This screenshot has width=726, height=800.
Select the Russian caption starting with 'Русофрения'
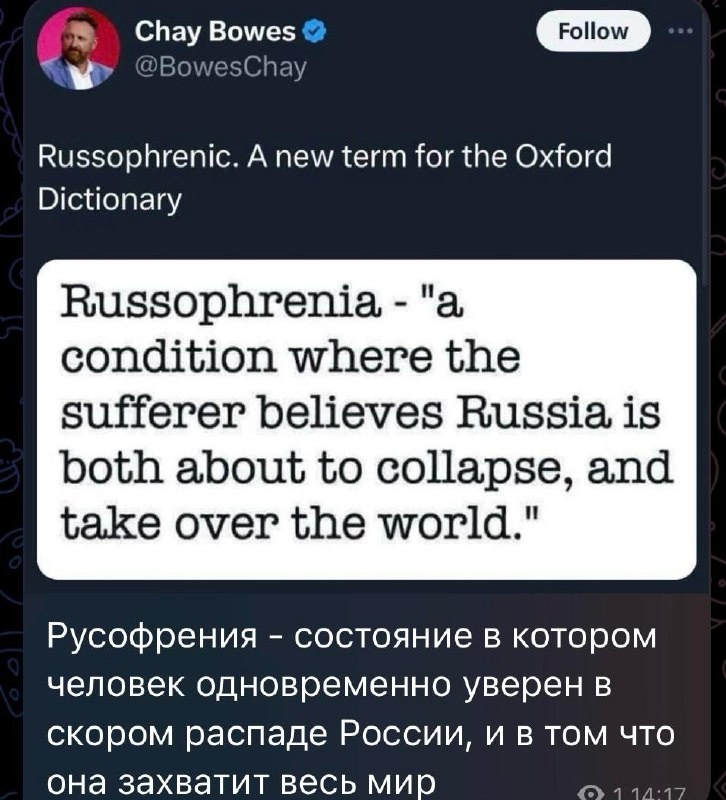click(360, 710)
